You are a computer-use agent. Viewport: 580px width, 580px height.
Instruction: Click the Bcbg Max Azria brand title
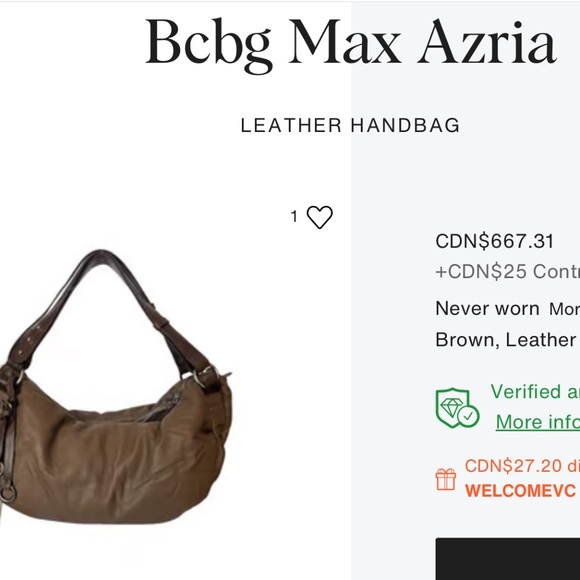351,44
